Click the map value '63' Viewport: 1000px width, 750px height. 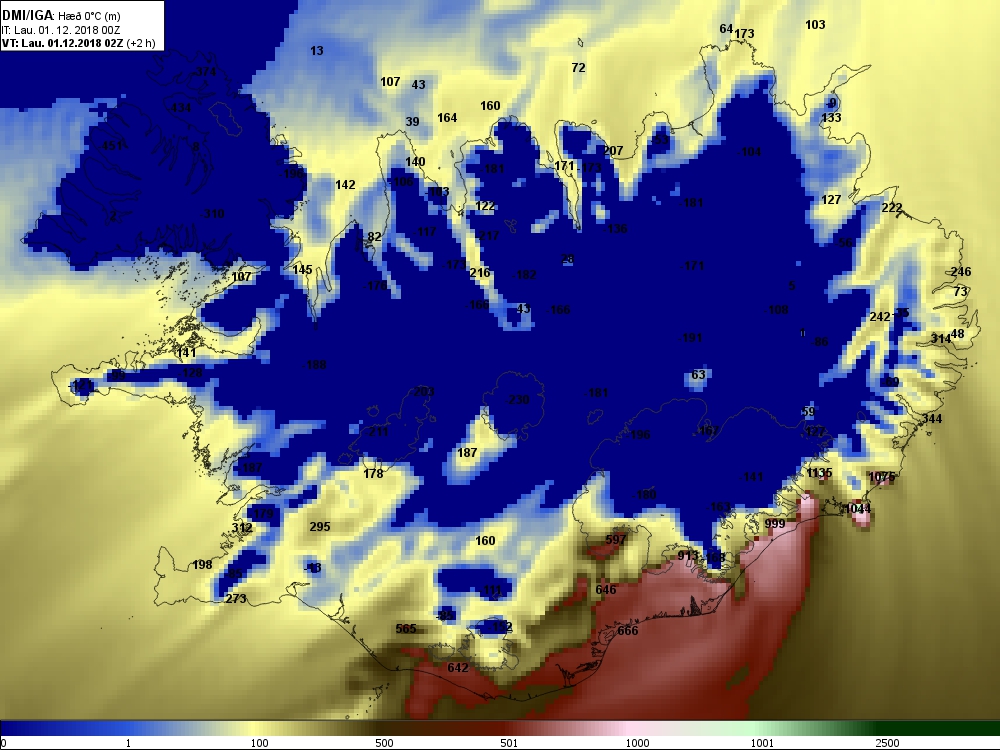(x=698, y=374)
